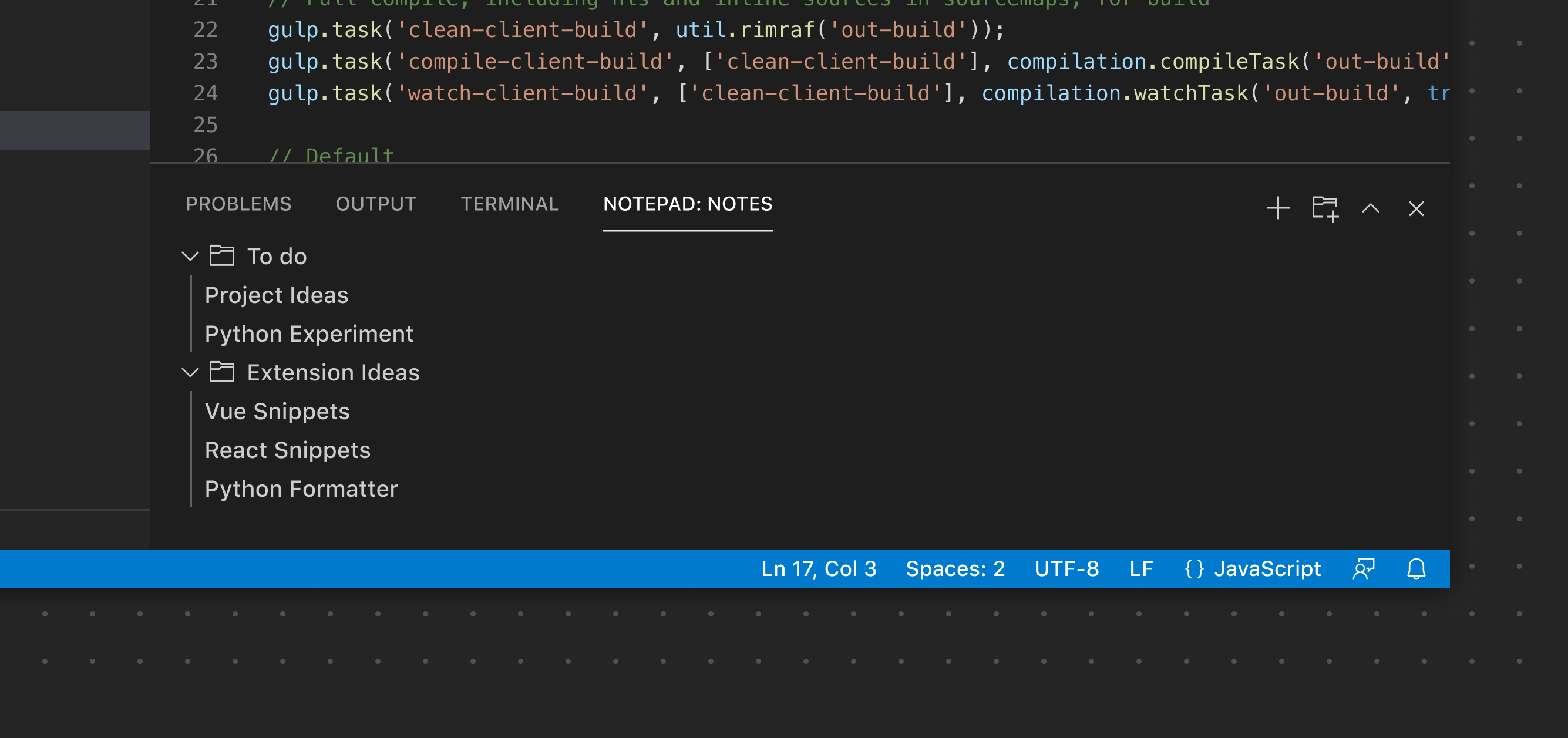Click the To do folder icon
Viewport: 1568px width, 738px height.
(x=221, y=255)
